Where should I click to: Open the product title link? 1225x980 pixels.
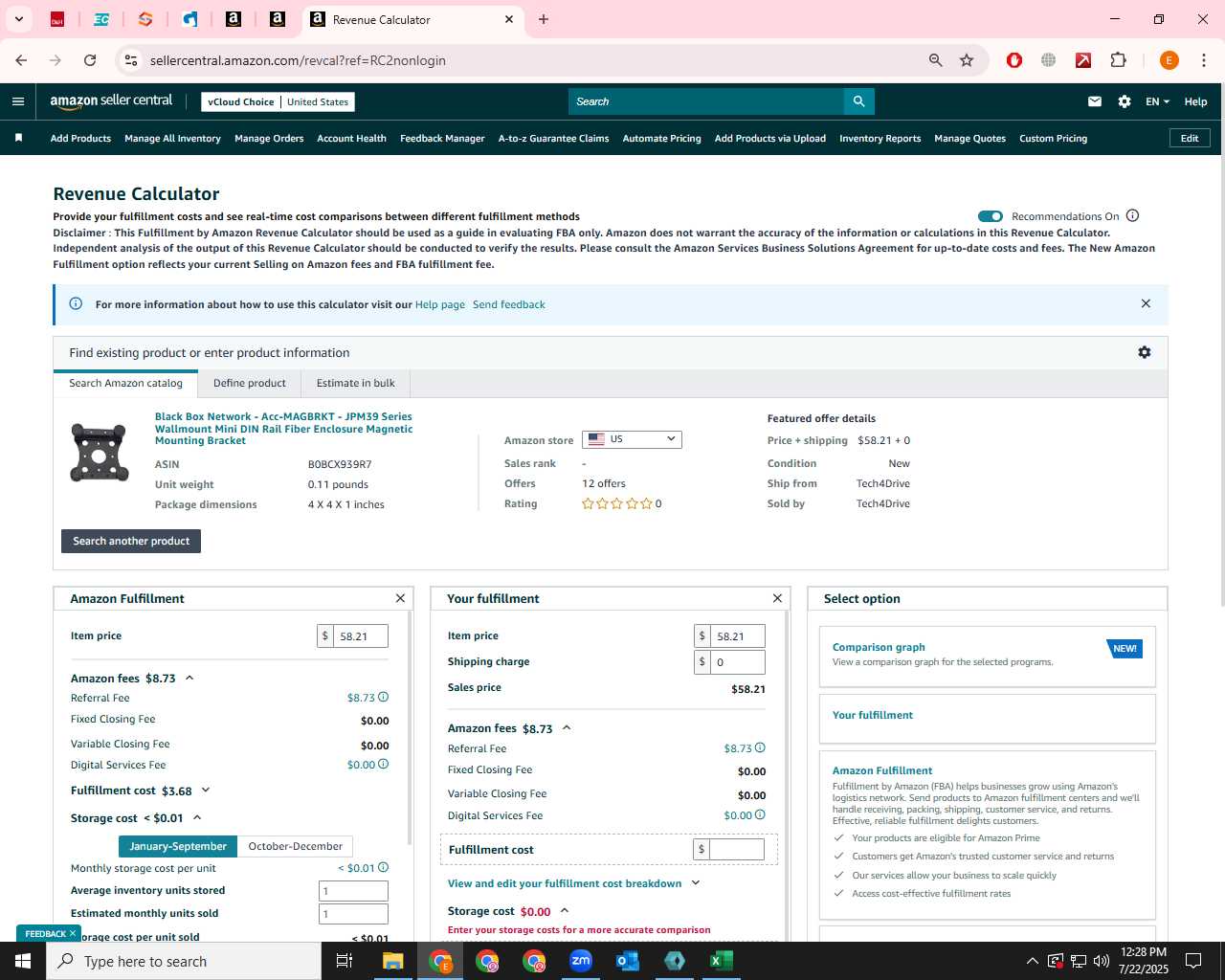pos(283,429)
